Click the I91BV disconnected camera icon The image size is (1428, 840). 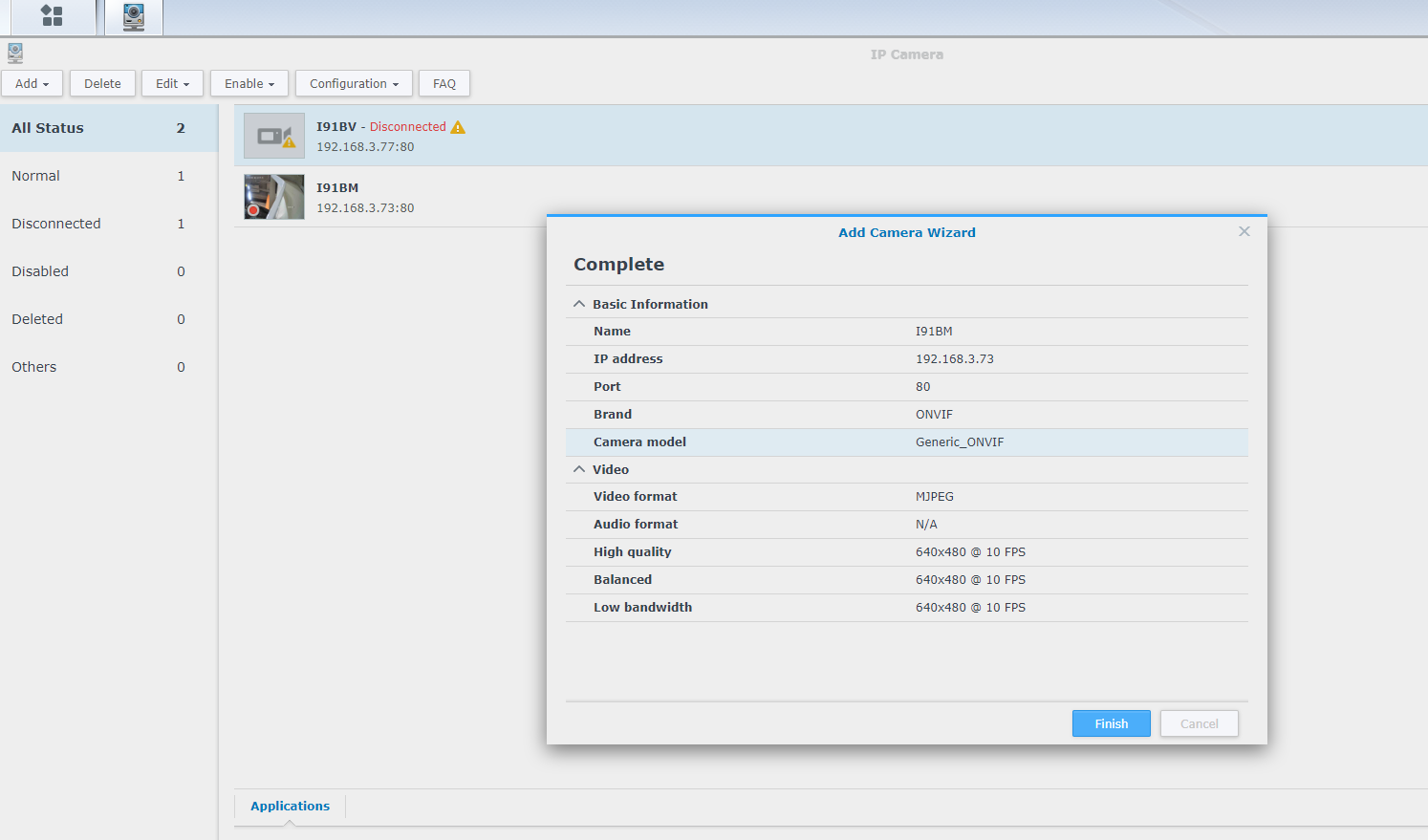tap(274, 136)
